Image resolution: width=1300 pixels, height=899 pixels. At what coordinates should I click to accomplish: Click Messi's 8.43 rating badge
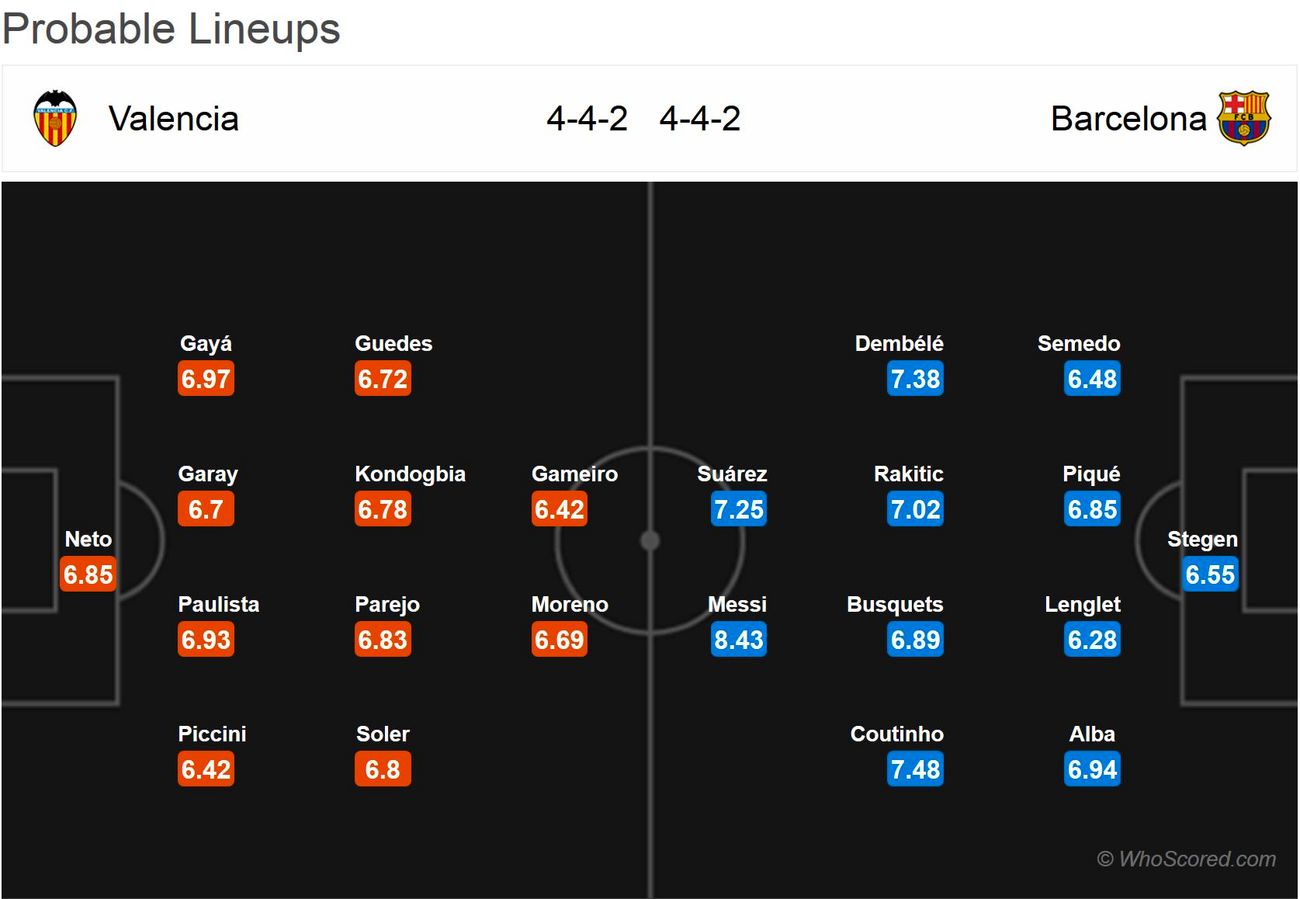coord(738,640)
